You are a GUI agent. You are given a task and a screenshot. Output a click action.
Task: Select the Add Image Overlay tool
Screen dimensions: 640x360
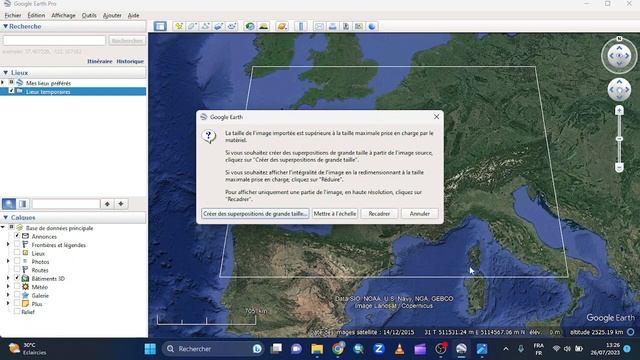point(218,26)
